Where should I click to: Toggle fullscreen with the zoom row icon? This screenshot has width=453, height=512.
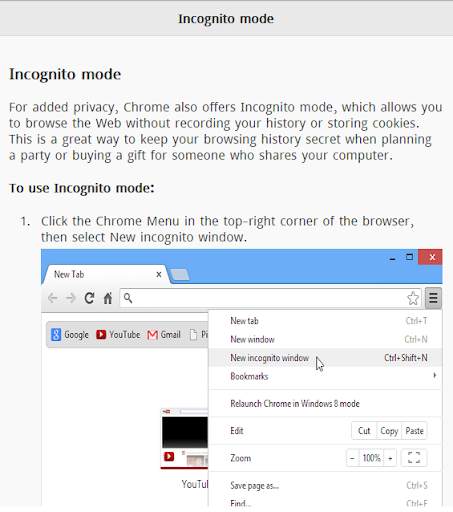[x=414, y=458]
